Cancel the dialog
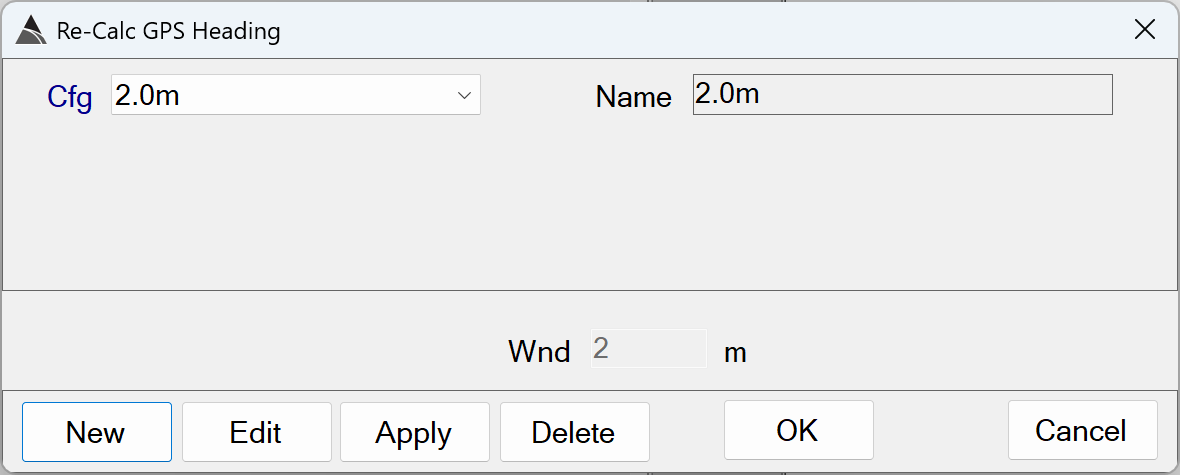Screen dimensions: 1180x475 pos(1082,430)
